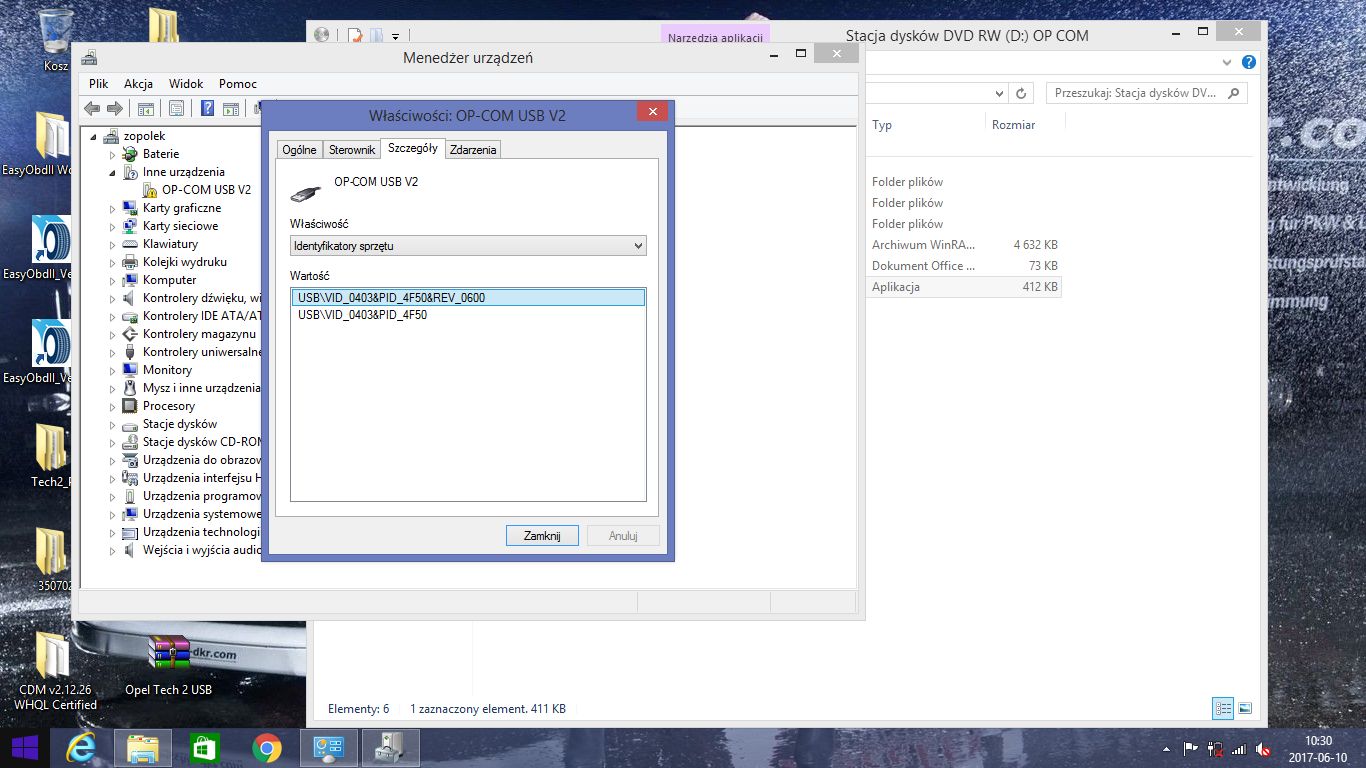
Task: Open the Opel Tech 2 USB archive
Action: tap(168, 665)
